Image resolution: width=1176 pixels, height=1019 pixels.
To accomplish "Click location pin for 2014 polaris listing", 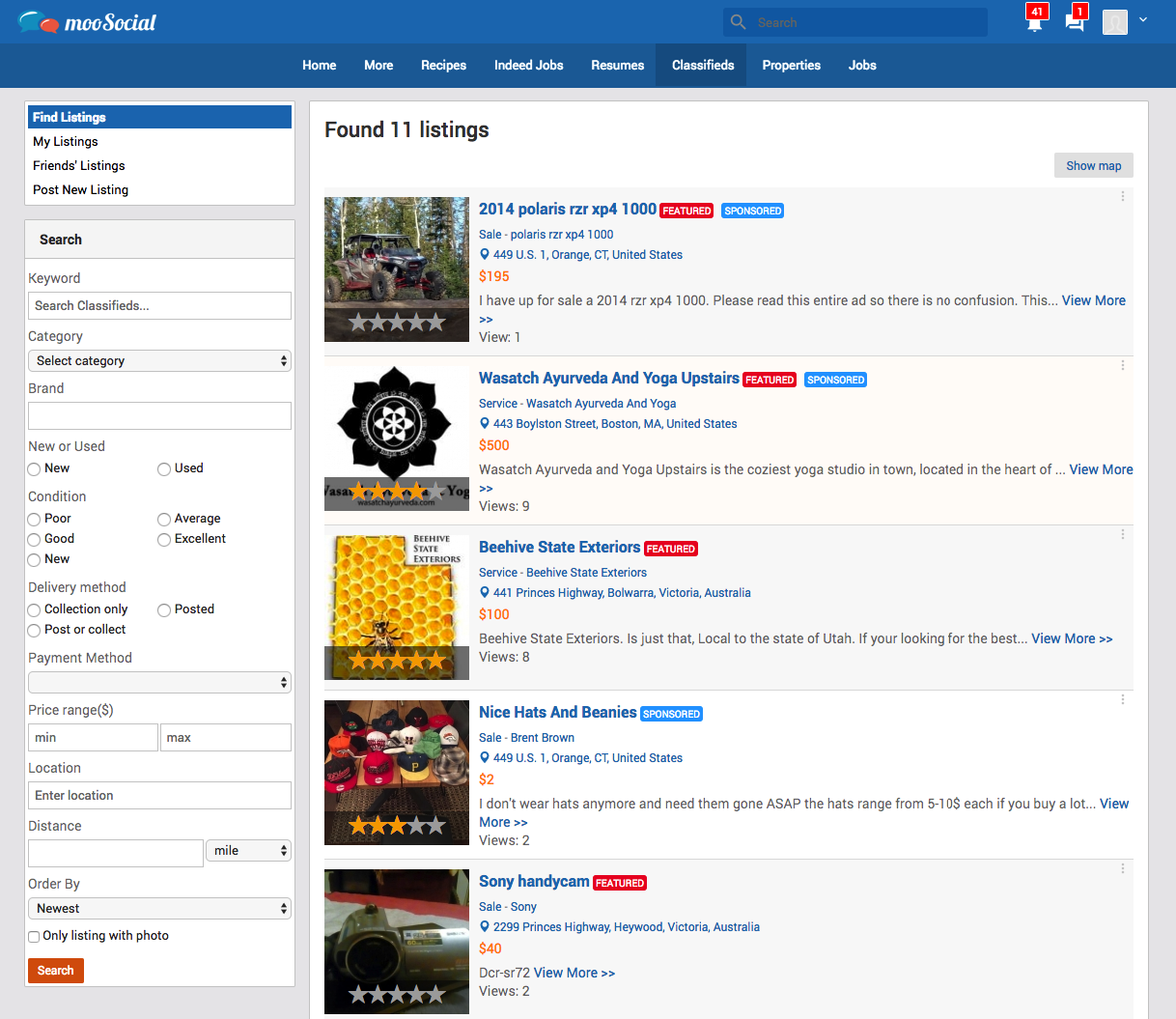I will coord(485,255).
